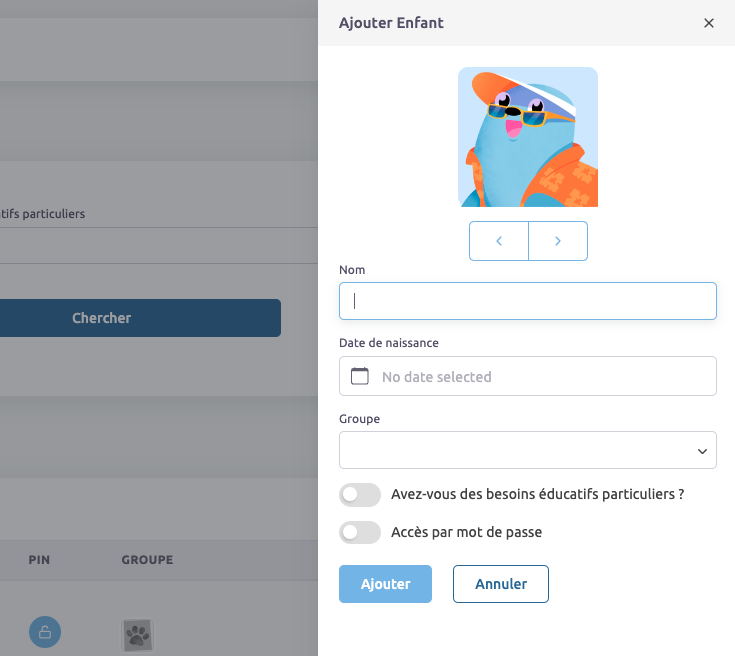Open the Date de naissance picker field
735x656 pixels.
(540, 377)
